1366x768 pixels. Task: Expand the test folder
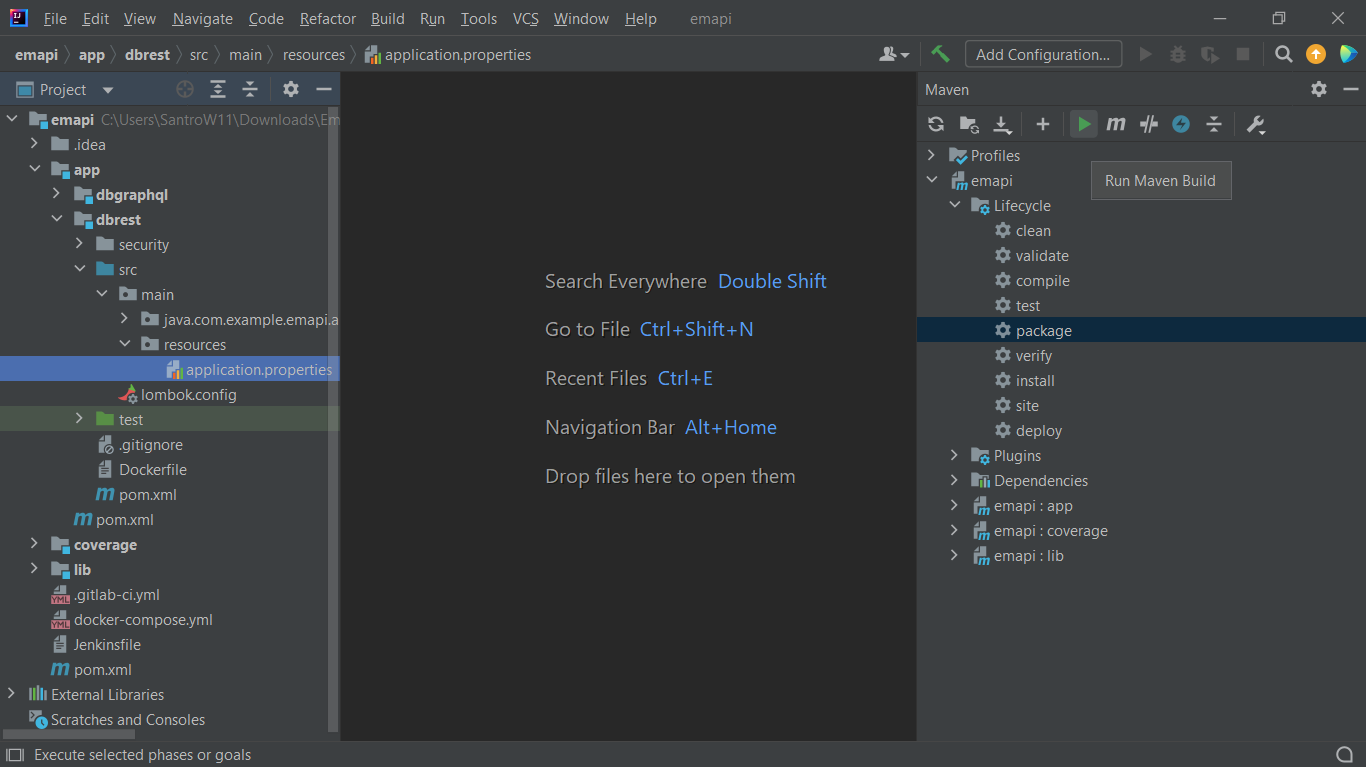pyautogui.click(x=79, y=420)
